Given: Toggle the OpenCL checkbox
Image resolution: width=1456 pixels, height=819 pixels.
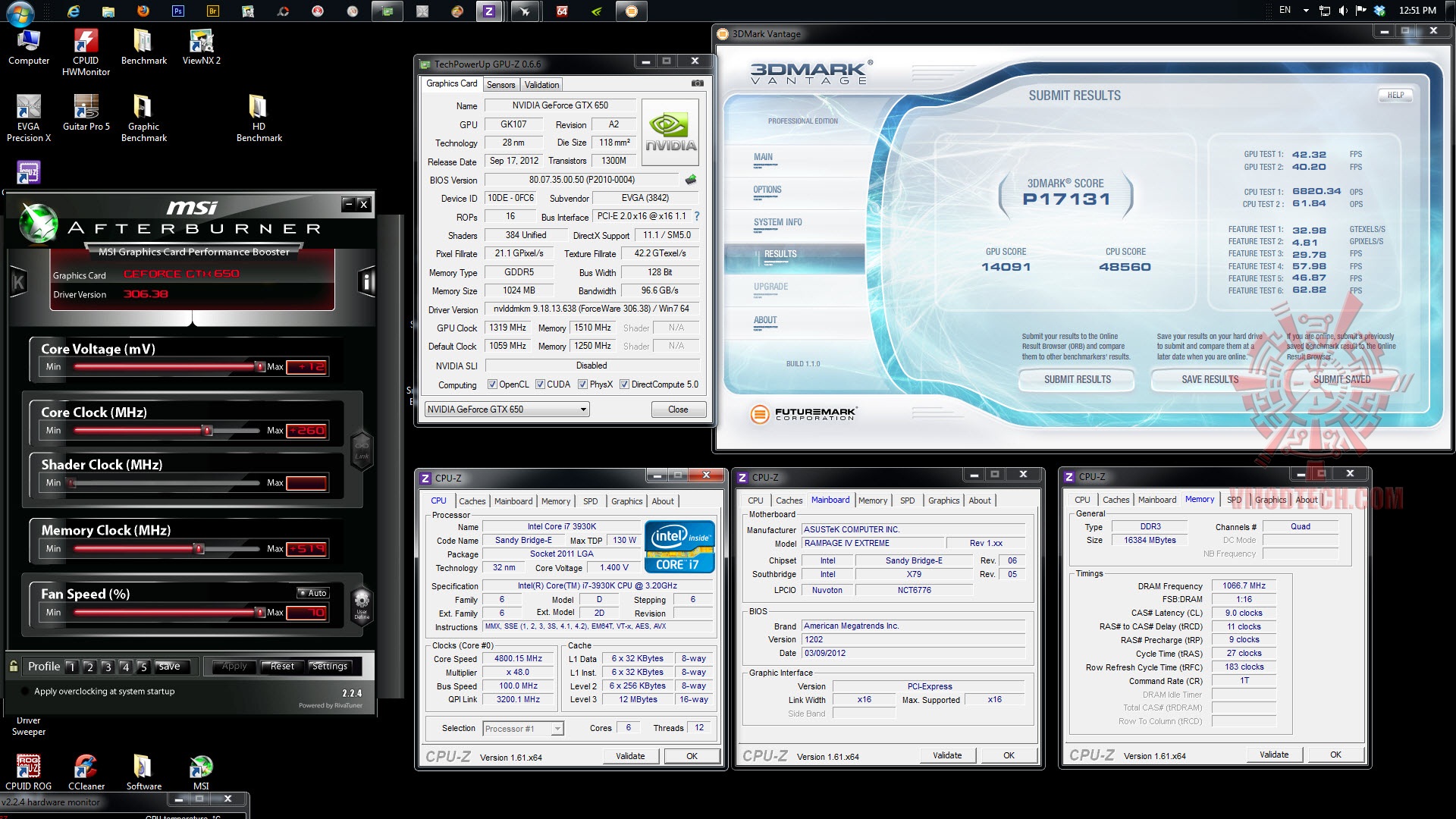Looking at the screenshot, I should click(x=492, y=384).
